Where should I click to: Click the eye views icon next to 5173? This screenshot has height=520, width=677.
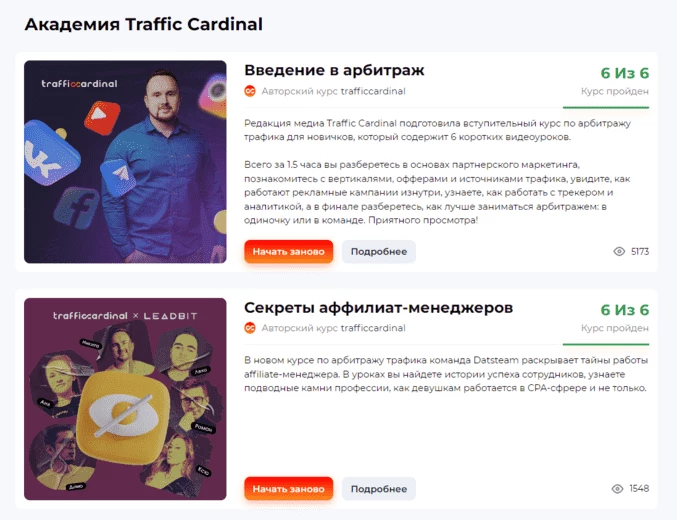pos(619,251)
